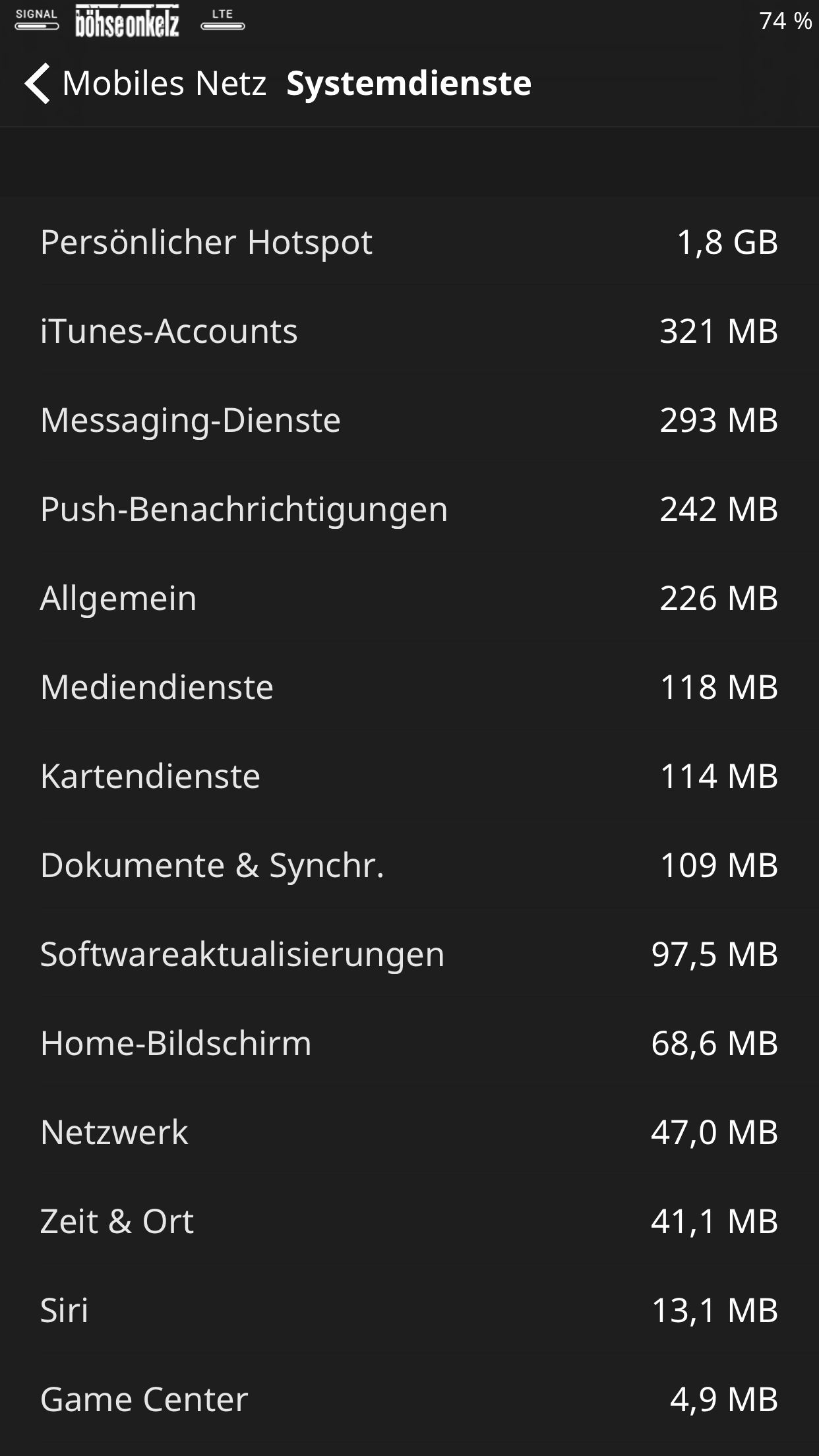Tap the back chevron arrow icon
The image size is (819, 1456).
click(37, 84)
